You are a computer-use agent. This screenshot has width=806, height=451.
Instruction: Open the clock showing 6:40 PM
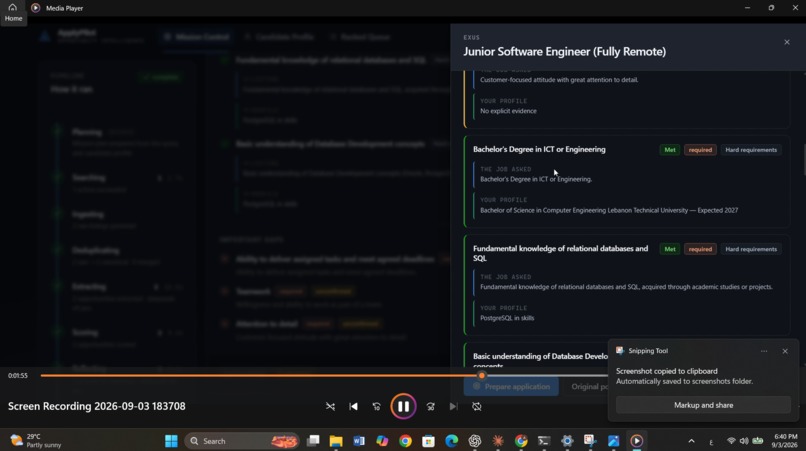click(785, 441)
